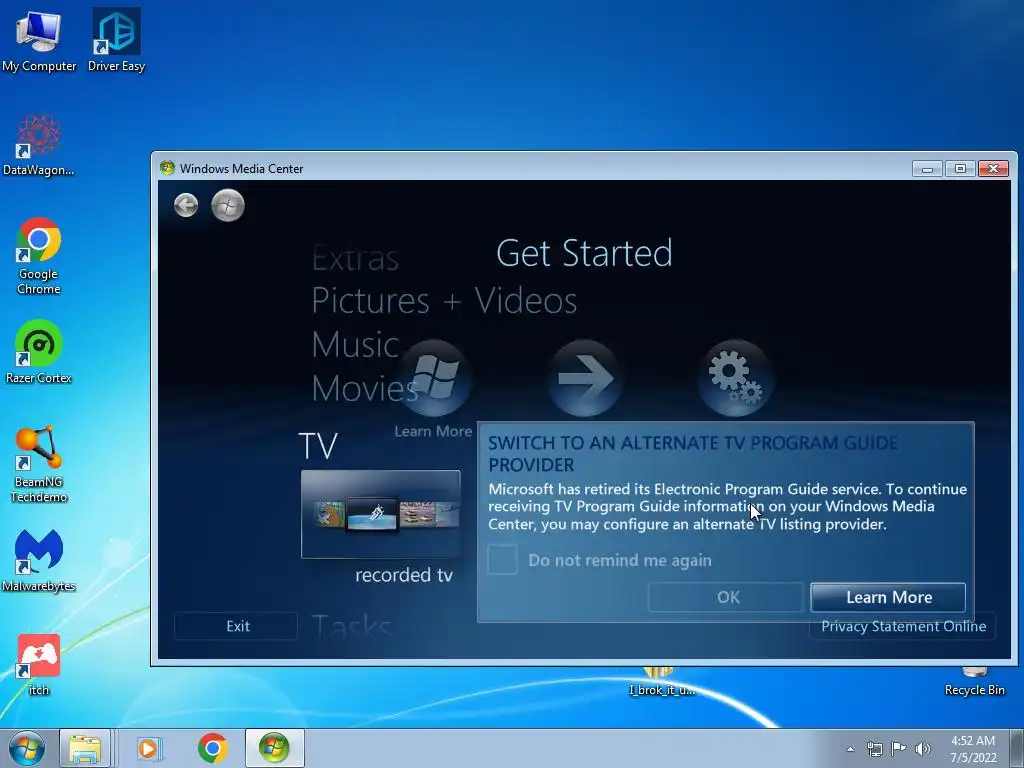Open Privacy Statement Online
The image size is (1024, 768).
click(903, 626)
